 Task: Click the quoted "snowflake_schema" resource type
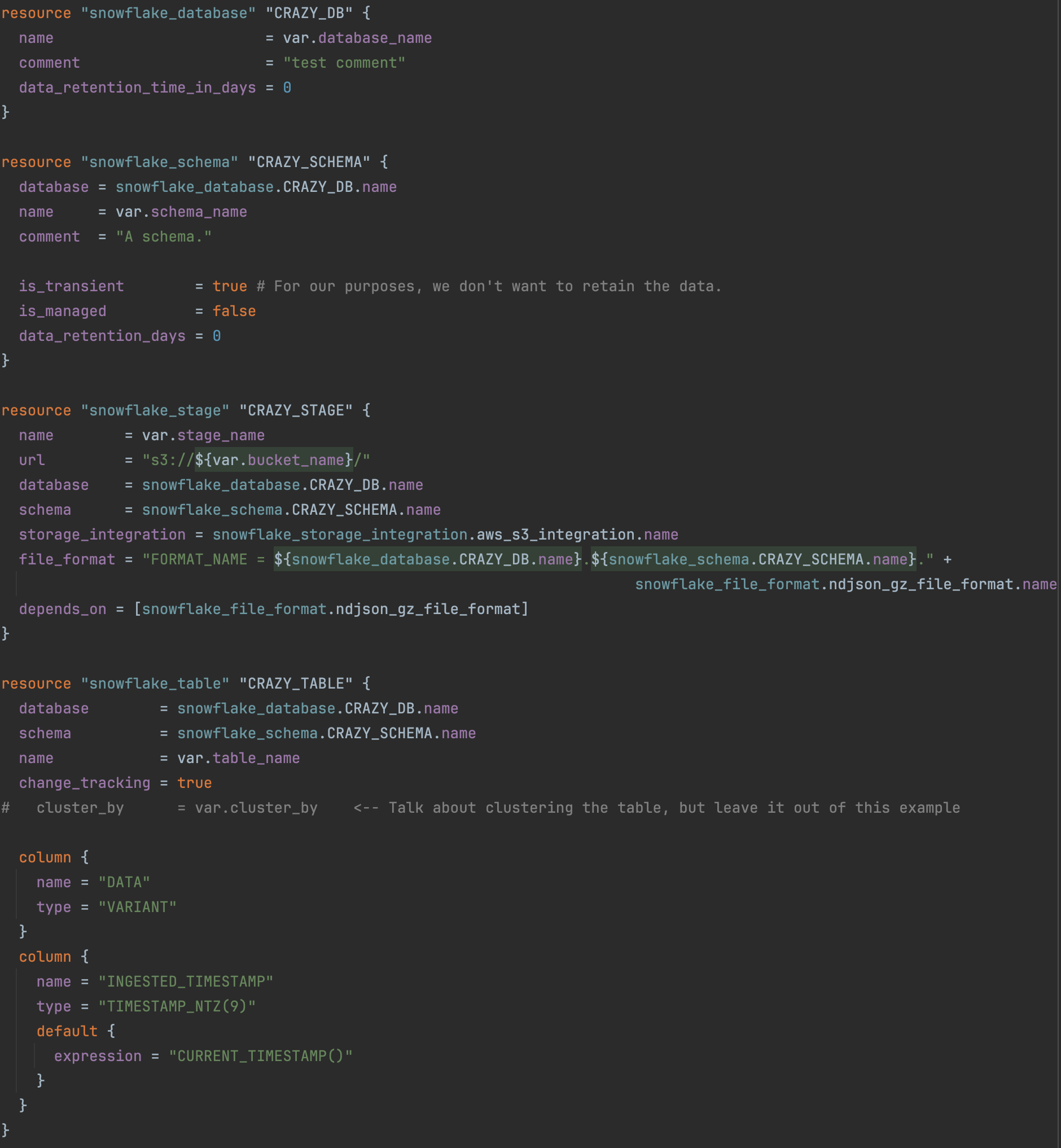[x=160, y=162]
